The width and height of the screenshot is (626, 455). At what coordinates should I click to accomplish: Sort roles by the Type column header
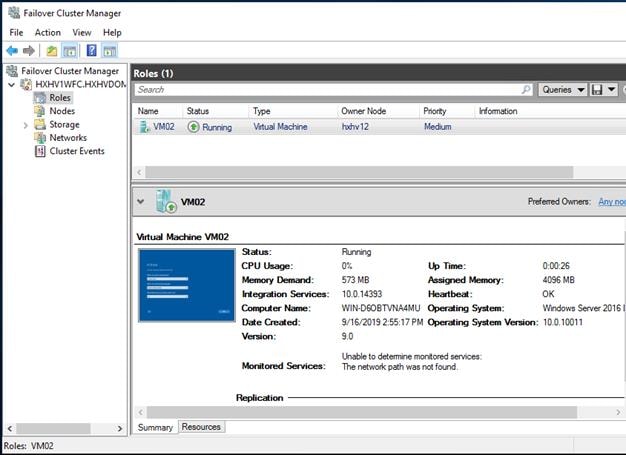[261, 111]
